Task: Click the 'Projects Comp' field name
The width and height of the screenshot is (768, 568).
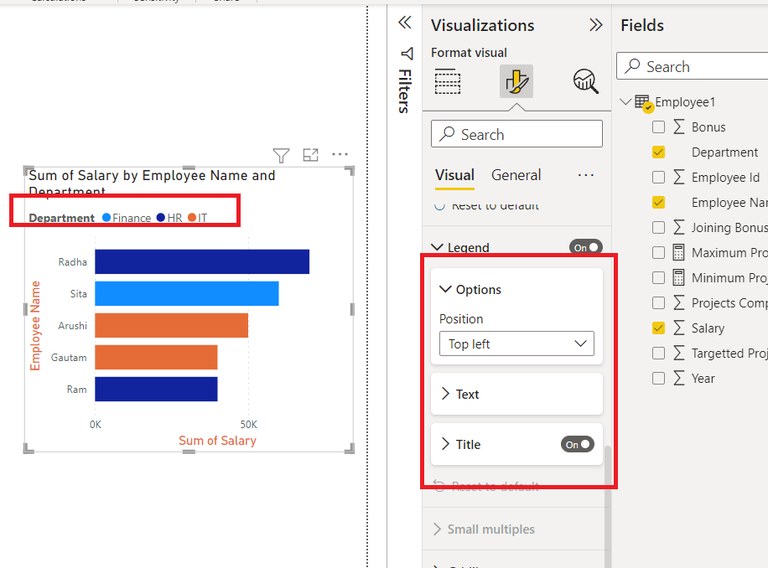Action: pos(729,303)
